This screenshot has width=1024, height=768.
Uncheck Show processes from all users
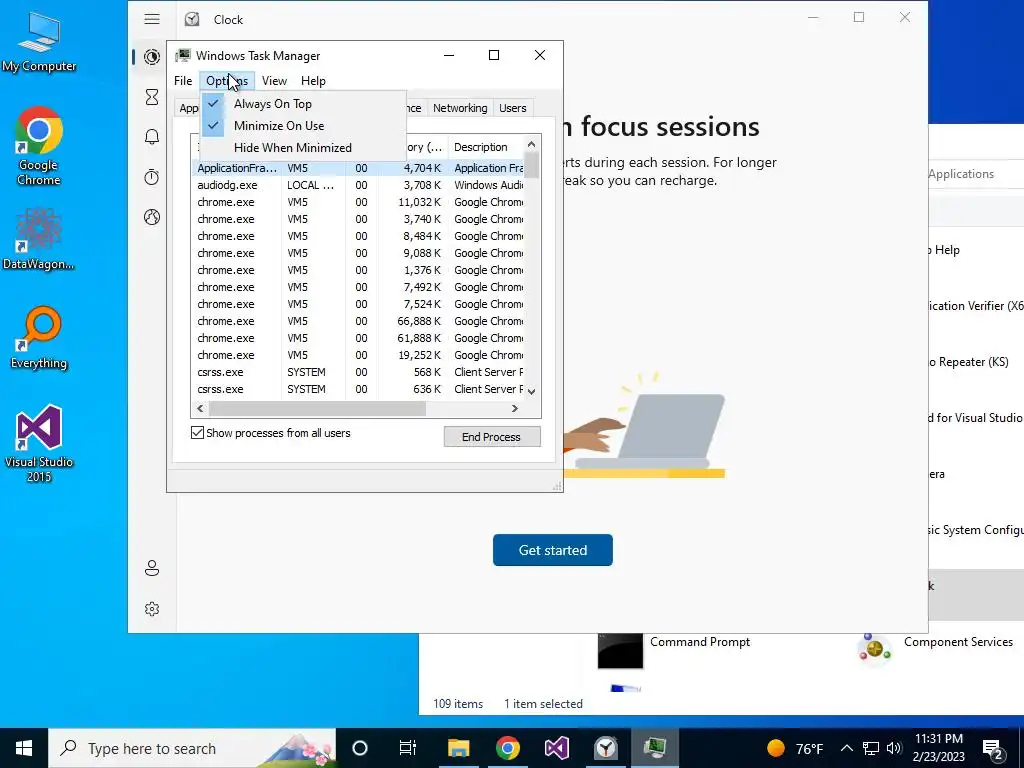[x=197, y=432]
